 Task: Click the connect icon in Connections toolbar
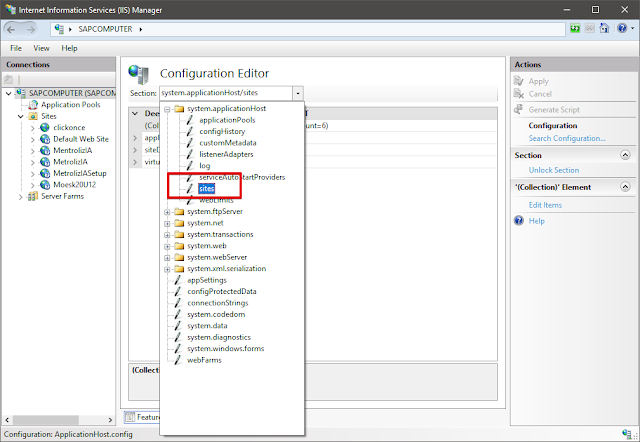tap(9, 79)
